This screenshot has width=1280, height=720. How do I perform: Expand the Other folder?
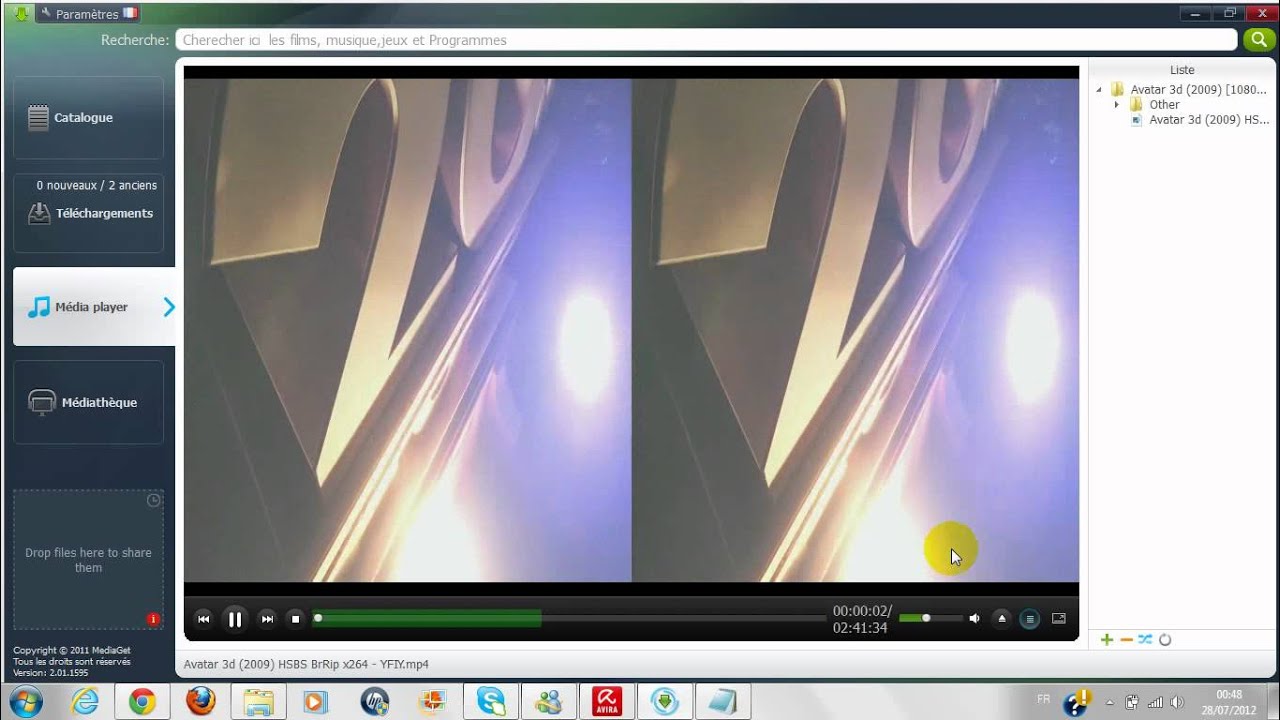pos(1117,104)
